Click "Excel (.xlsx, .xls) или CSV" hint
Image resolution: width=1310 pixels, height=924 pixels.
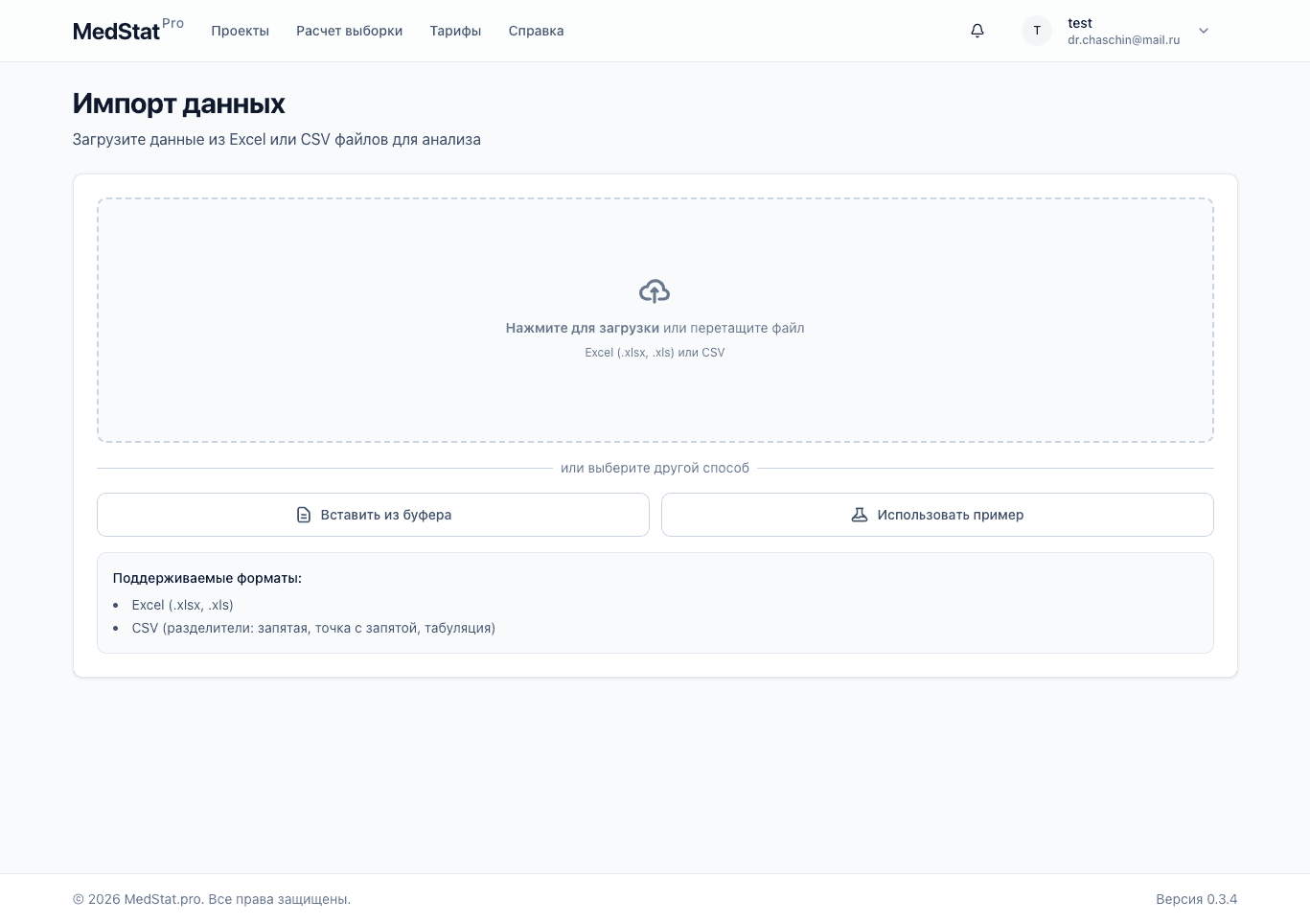click(x=655, y=353)
